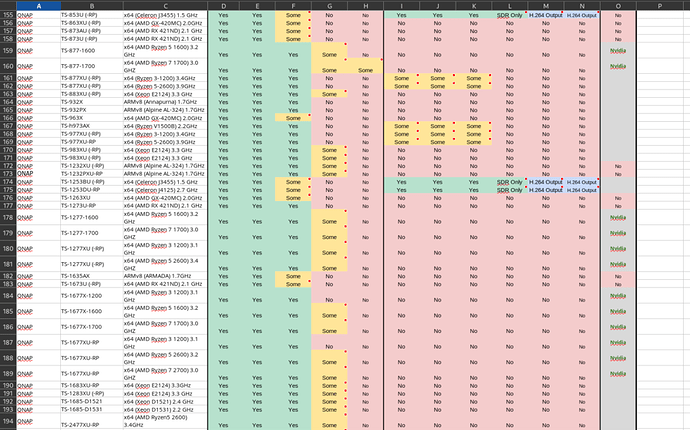The image size is (690, 430).
Task: Select row 178 header
Action: point(8,217)
